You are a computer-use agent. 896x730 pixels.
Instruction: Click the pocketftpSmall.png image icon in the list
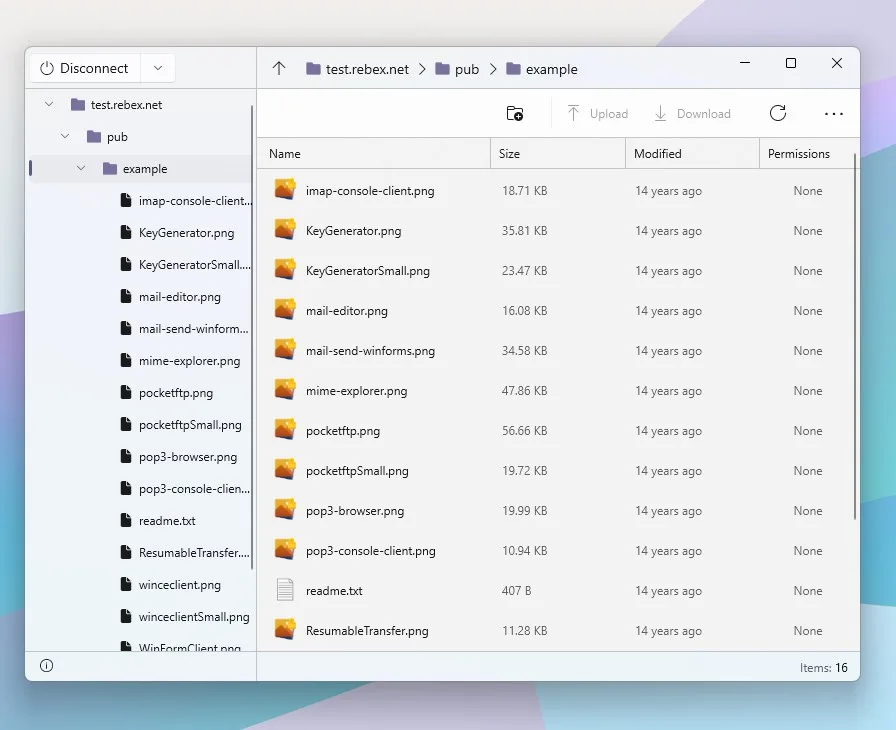point(285,469)
